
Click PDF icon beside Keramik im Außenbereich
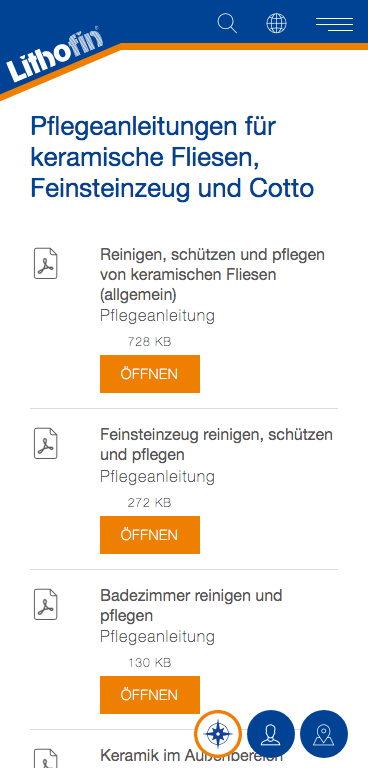click(46, 758)
